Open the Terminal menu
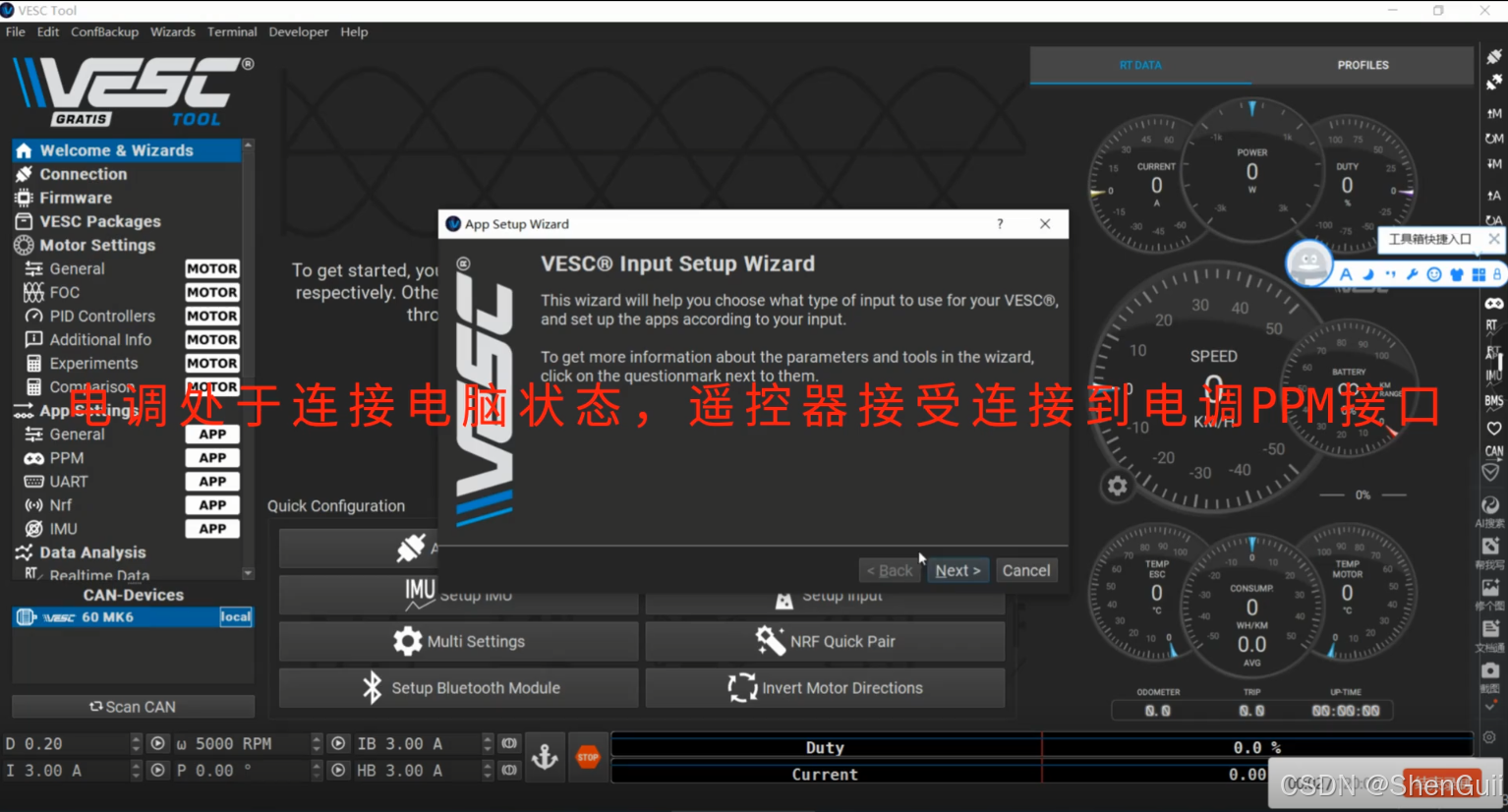Viewport: 1508px width, 812px height. point(232,31)
